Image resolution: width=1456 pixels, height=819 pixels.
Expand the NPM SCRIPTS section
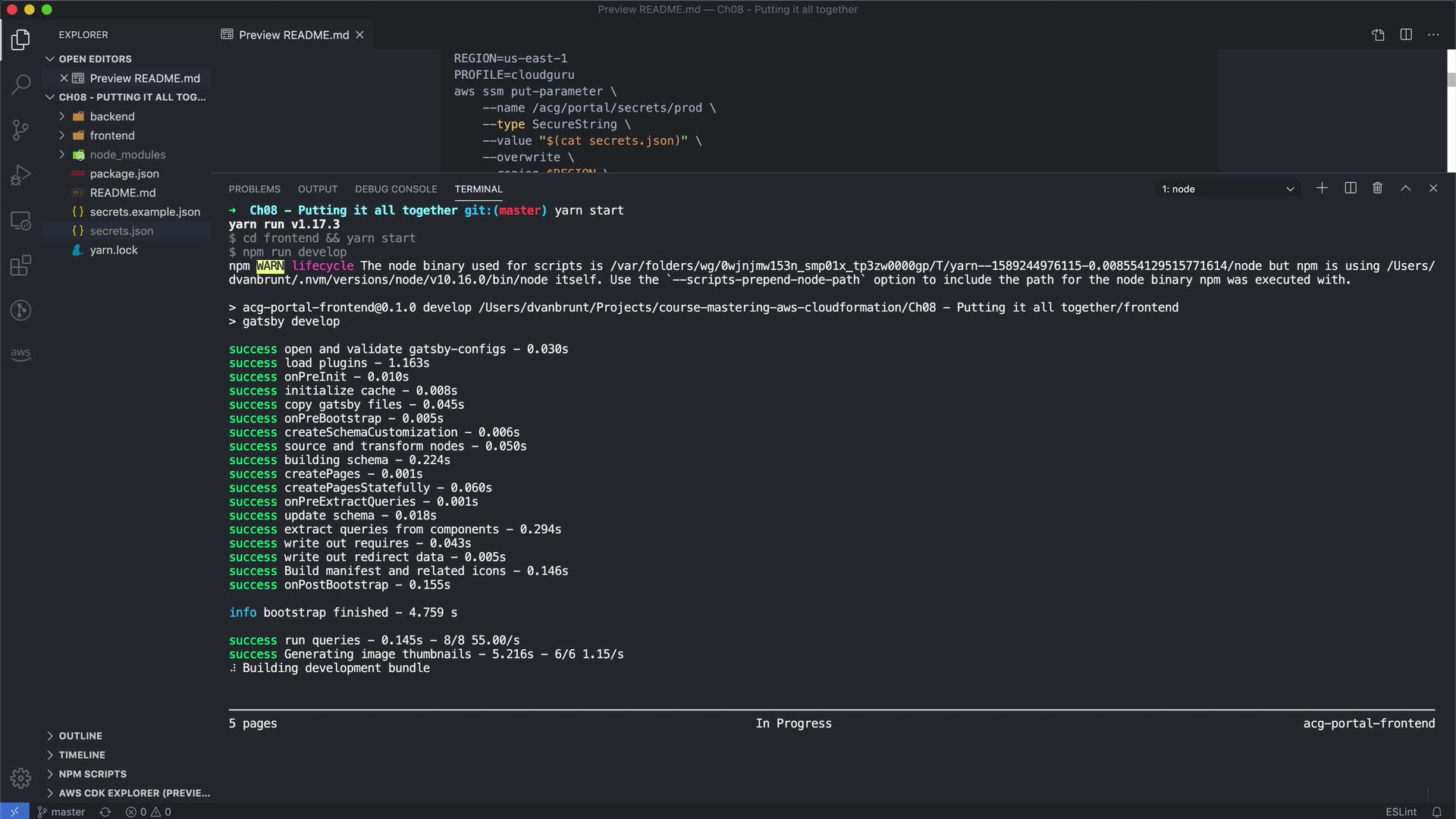[x=93, y=773]
